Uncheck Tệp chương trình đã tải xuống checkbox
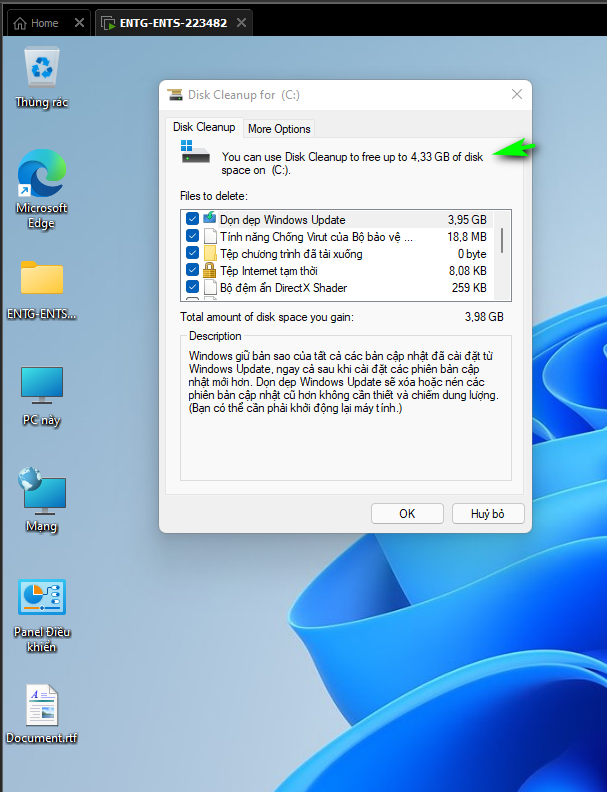Image resolution: width=607 pixels, height=792 pixels. (192, 253)
